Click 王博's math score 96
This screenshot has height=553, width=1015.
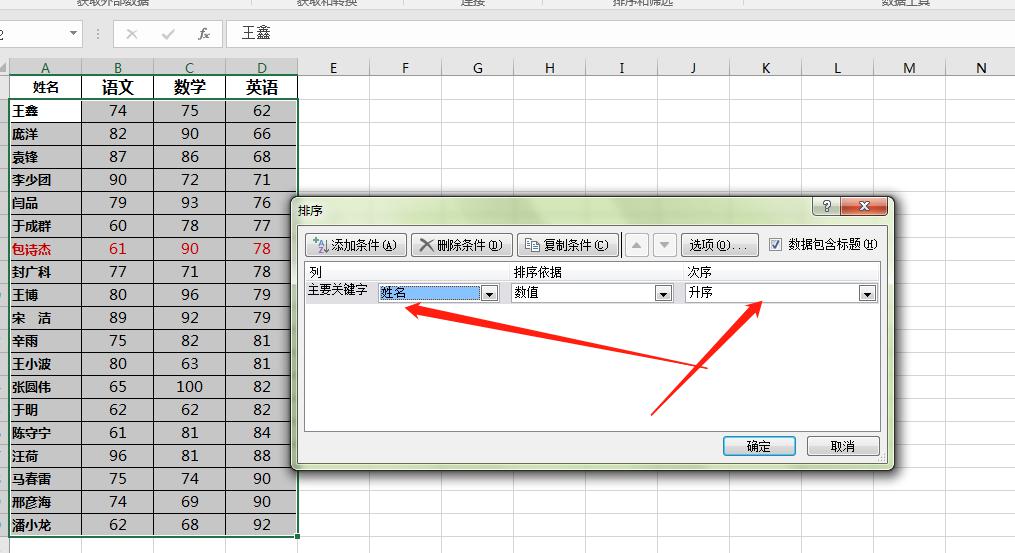[x=190, y=295]
